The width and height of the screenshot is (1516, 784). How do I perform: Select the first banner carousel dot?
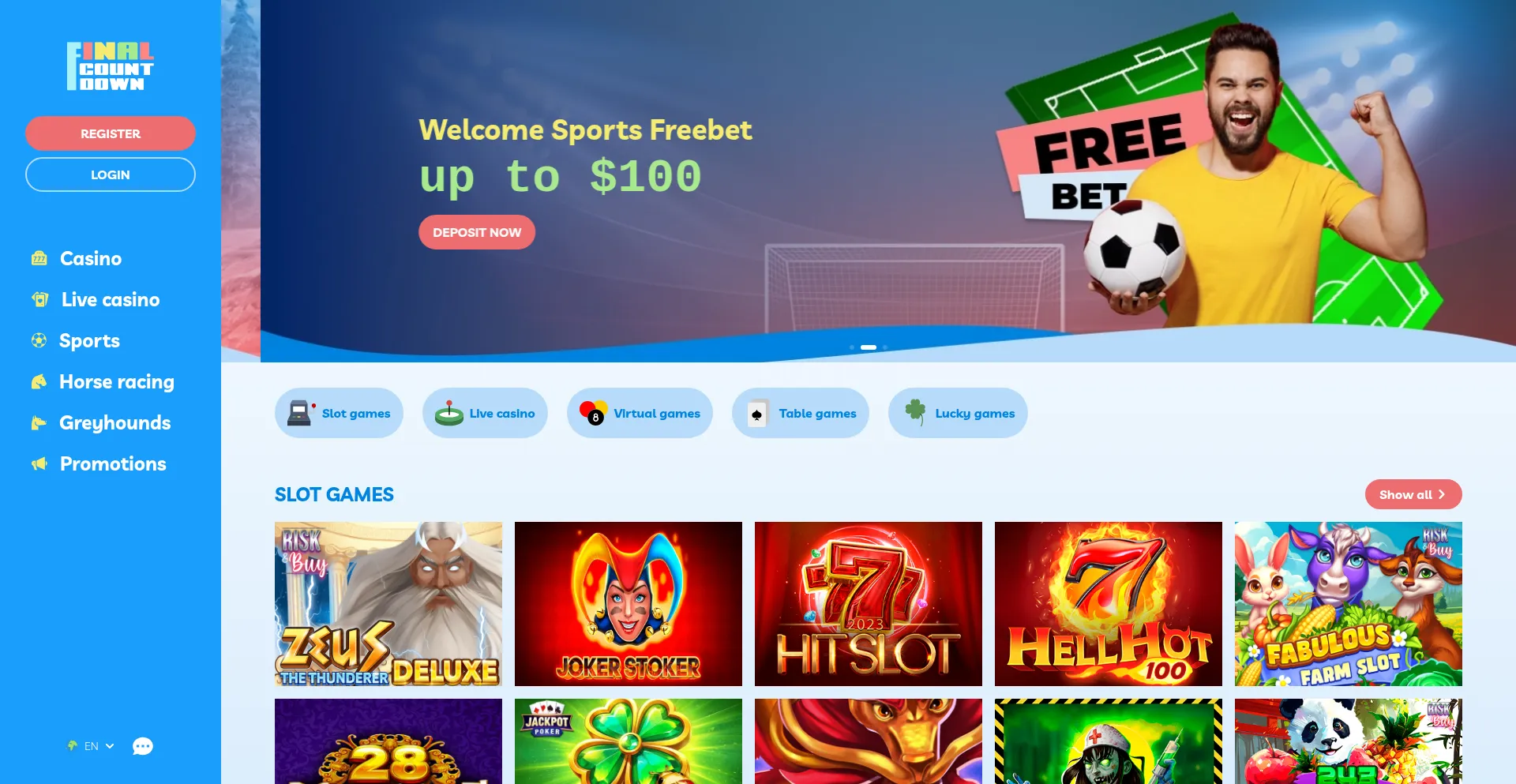point(852,347)
